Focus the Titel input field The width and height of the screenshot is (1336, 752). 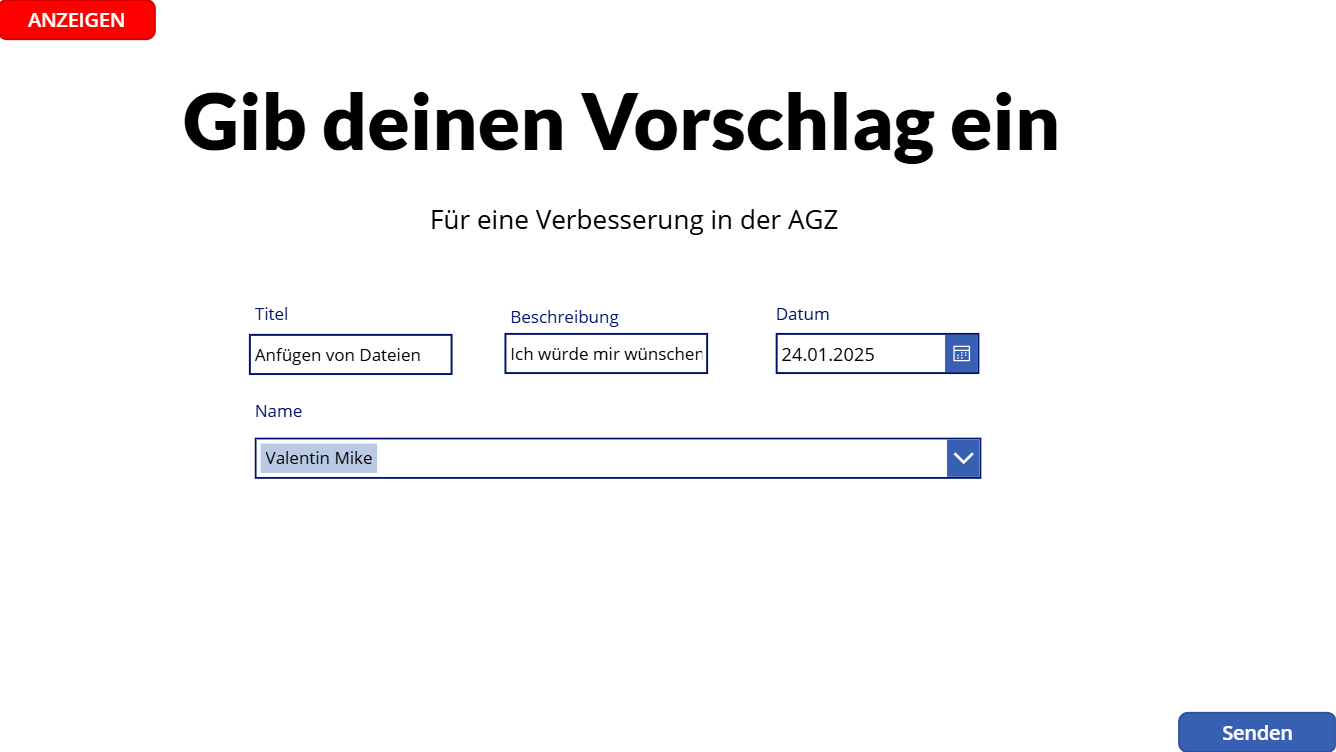point(351,355)
